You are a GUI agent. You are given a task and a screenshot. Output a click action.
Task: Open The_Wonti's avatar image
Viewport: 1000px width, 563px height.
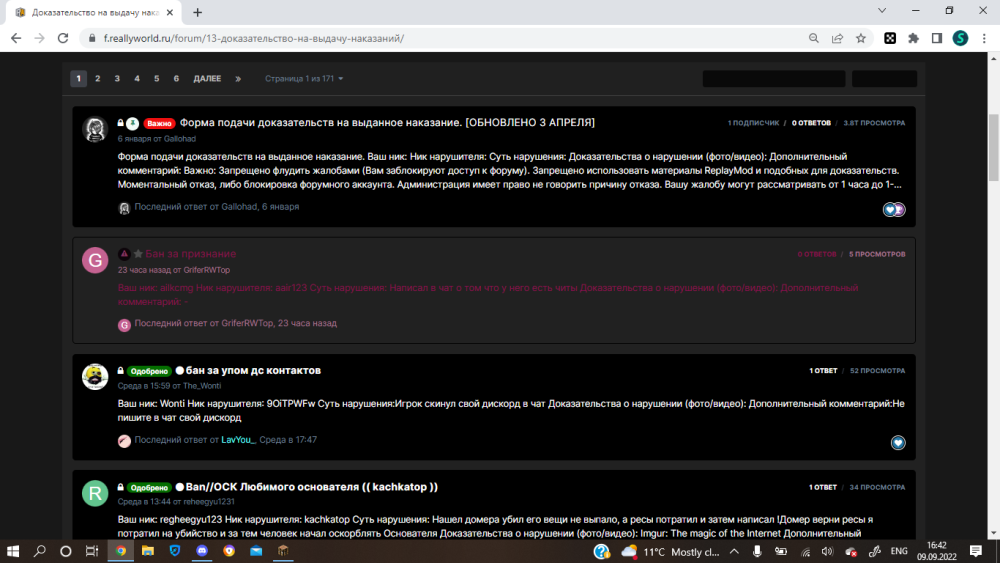(x=95, y=377)
